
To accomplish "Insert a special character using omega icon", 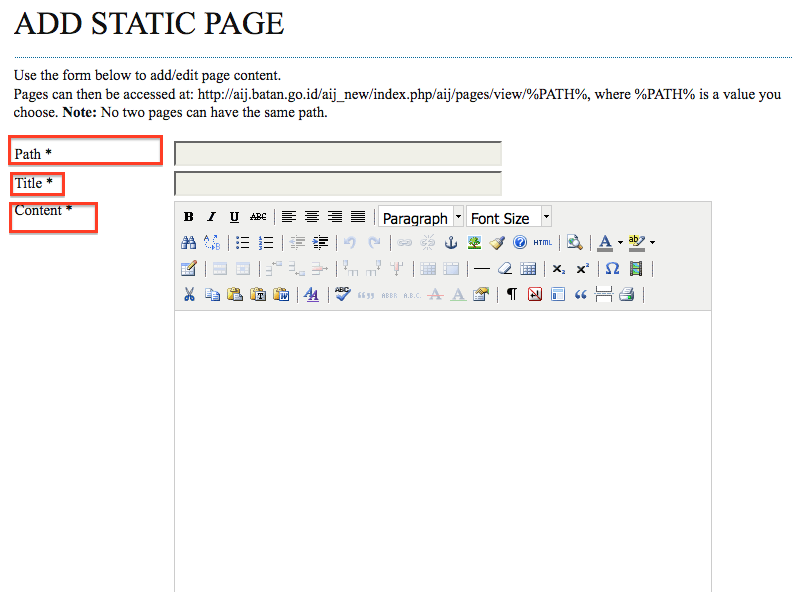I will pyautogui.click(x=612, y=268).
